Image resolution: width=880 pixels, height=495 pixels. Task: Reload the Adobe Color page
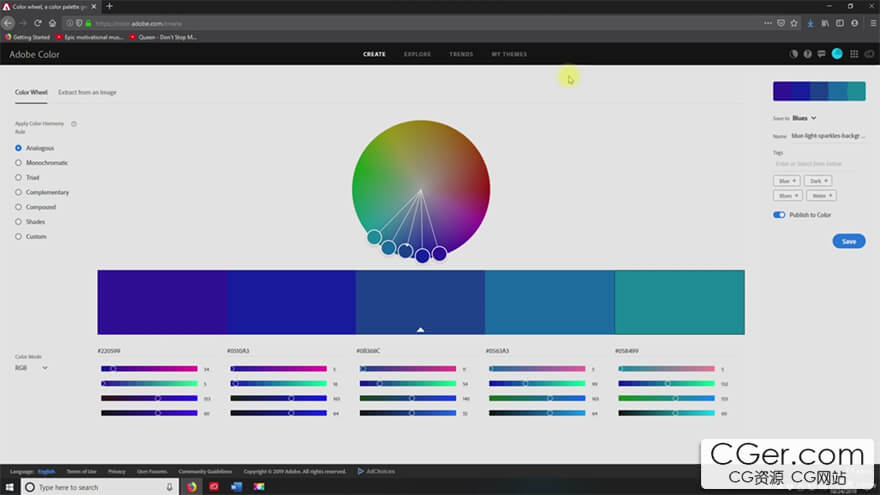pyautogui.click(x=38, y=23)
